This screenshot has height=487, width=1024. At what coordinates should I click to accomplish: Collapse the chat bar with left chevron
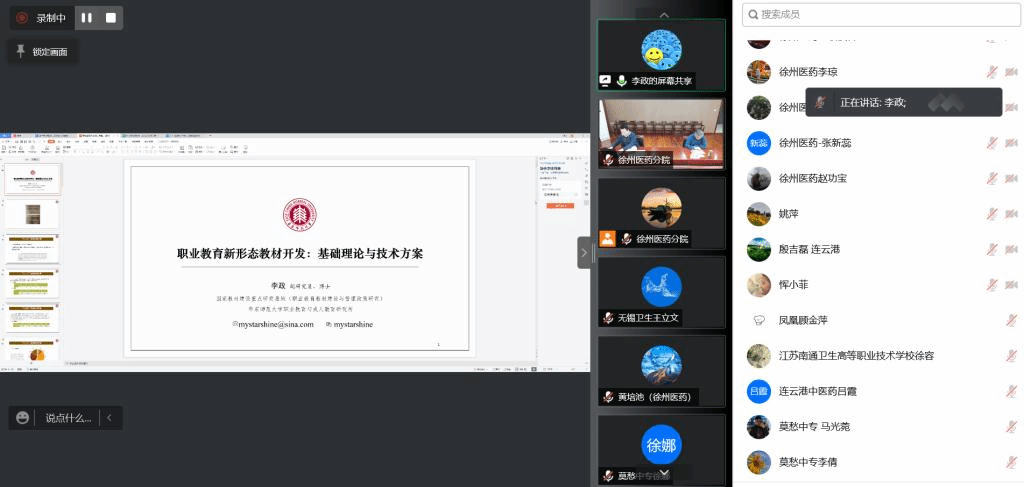108,418
